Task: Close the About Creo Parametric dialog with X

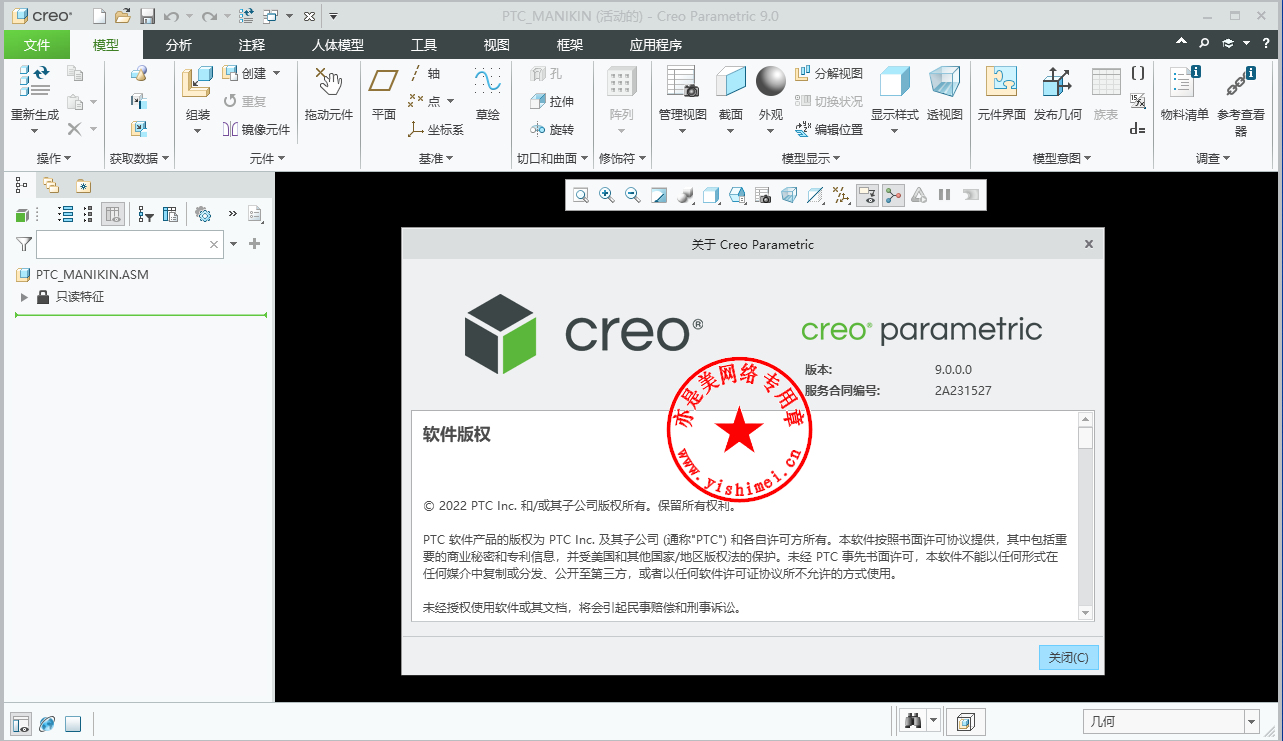Action: [1089, 244]
